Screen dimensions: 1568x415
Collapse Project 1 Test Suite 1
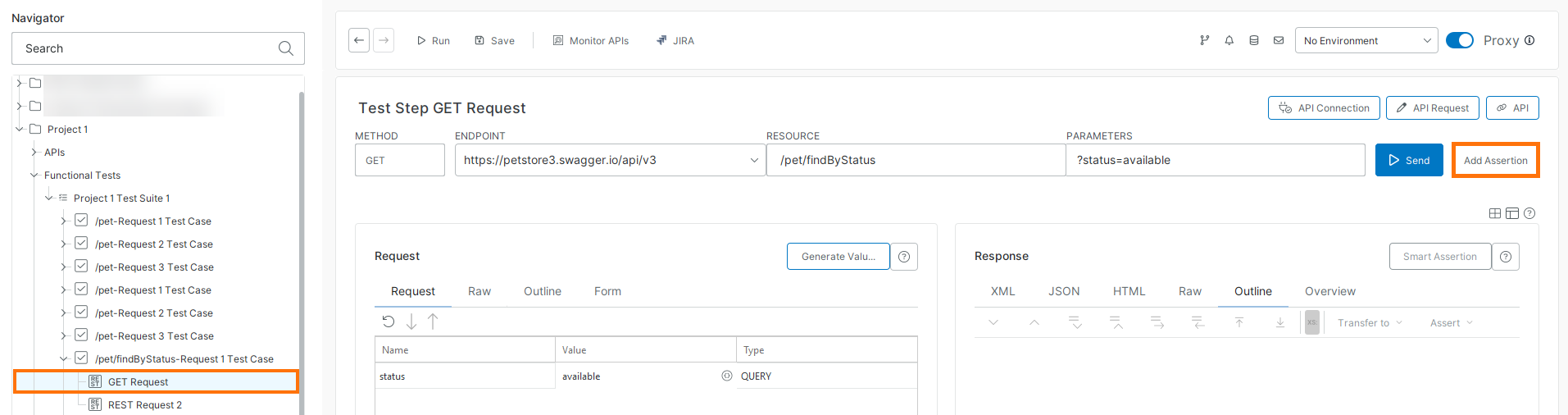[49, 198]
